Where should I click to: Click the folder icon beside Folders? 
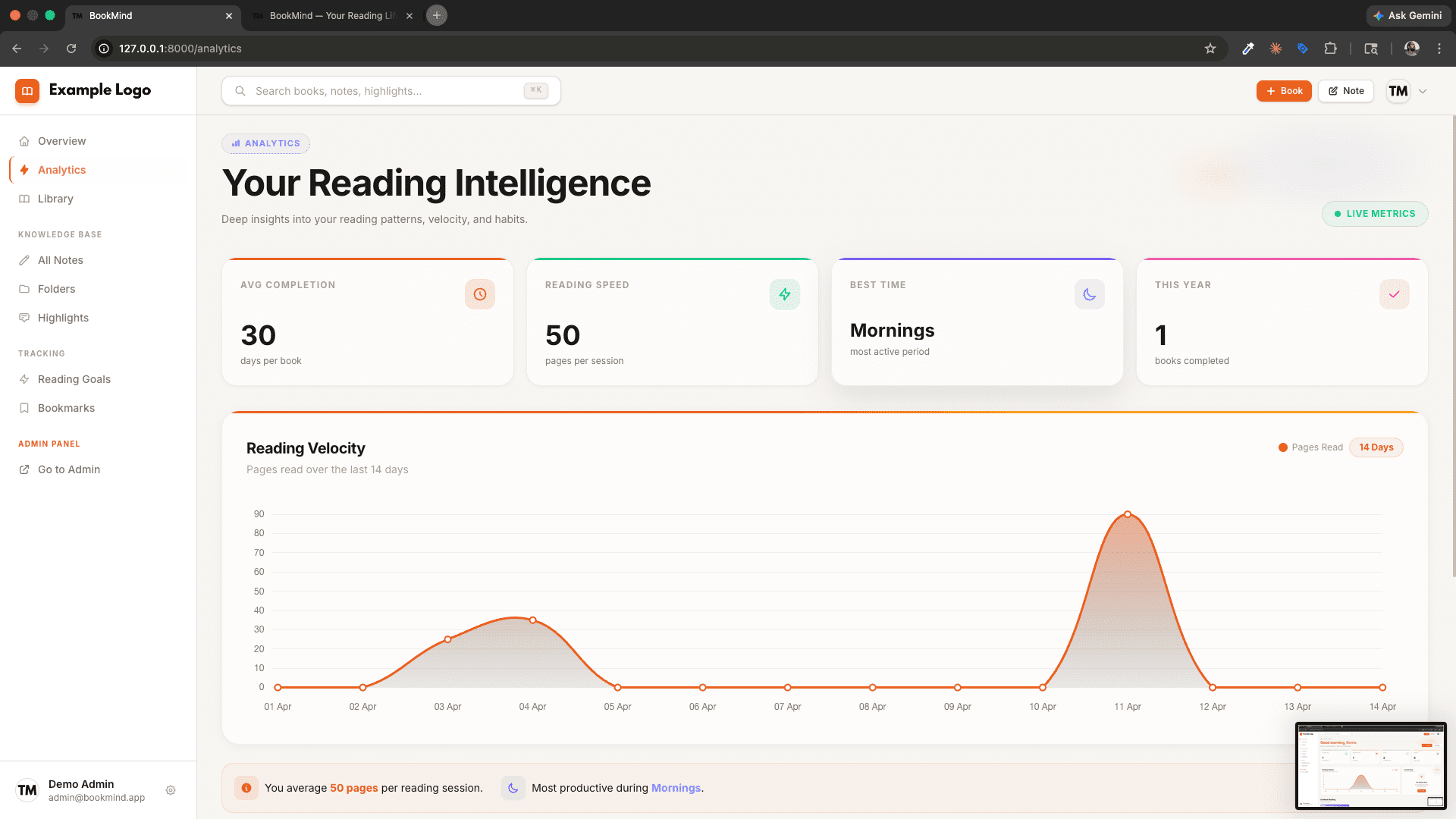24,289
